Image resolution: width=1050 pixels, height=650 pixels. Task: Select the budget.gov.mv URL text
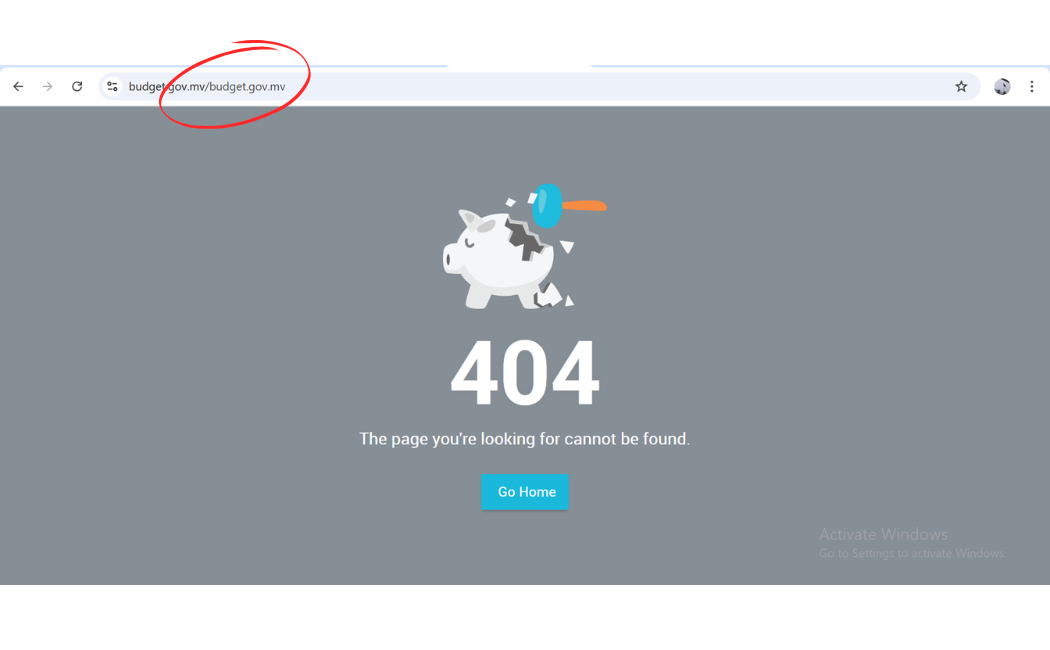click(x=207, y=86)
